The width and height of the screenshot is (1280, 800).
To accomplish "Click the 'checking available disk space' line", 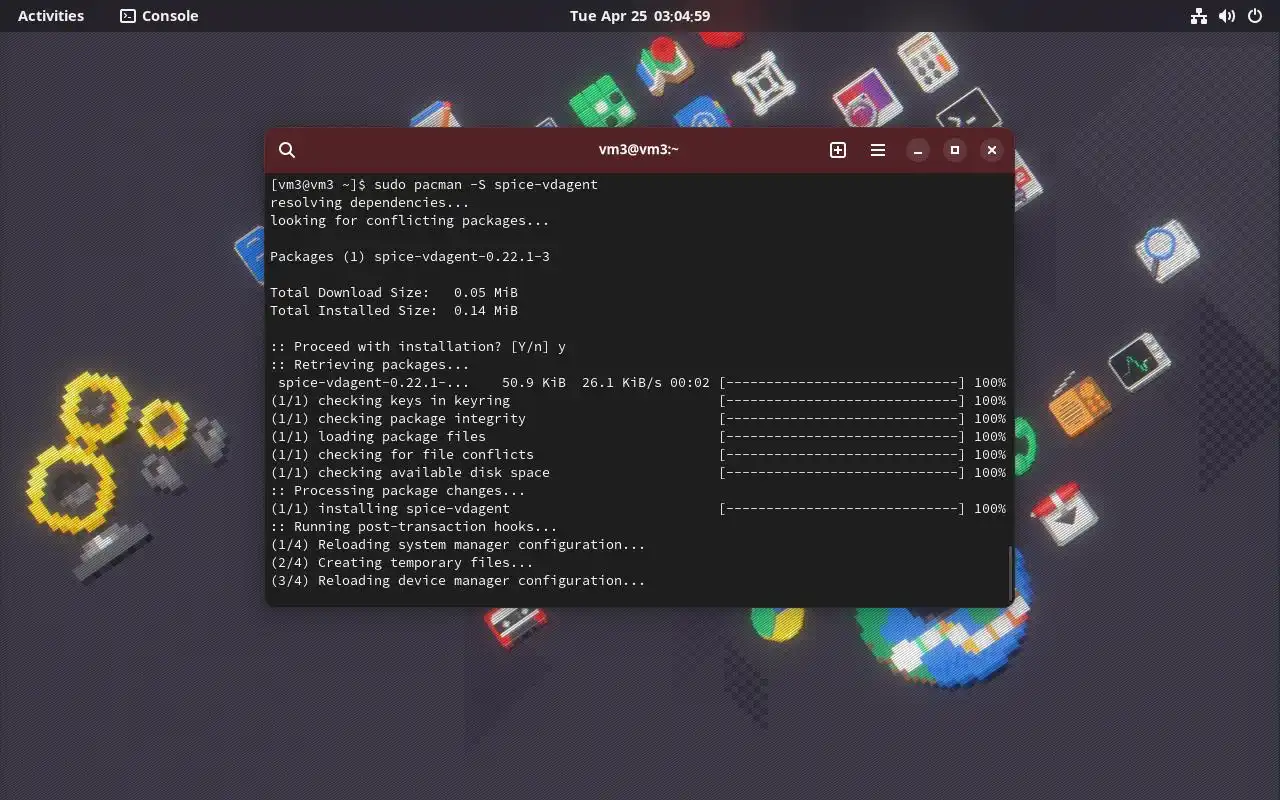I will pyautogui.click(x=638, y=472).
